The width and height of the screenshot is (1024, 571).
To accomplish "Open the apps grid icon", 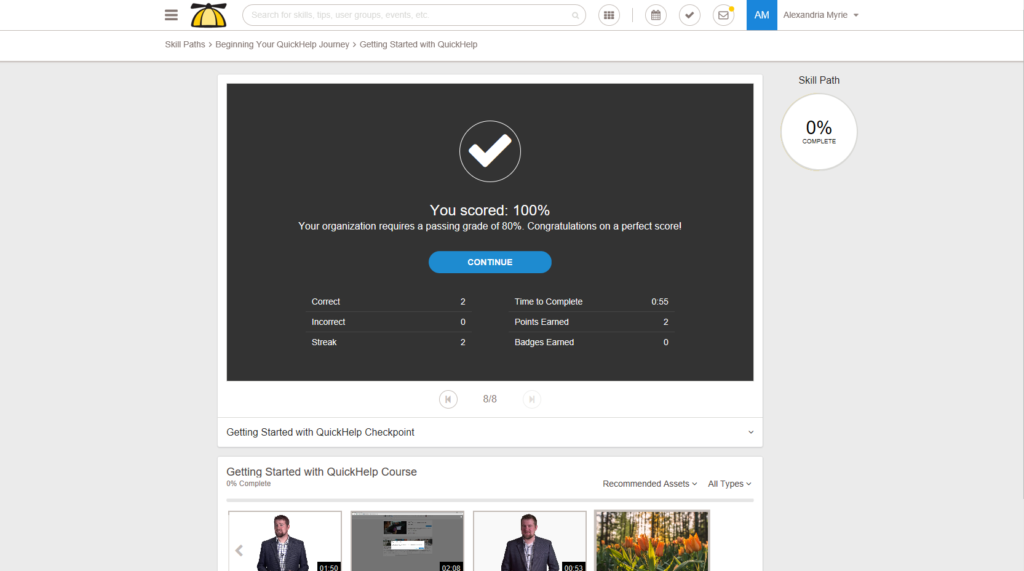I will (x=609, y=15).
